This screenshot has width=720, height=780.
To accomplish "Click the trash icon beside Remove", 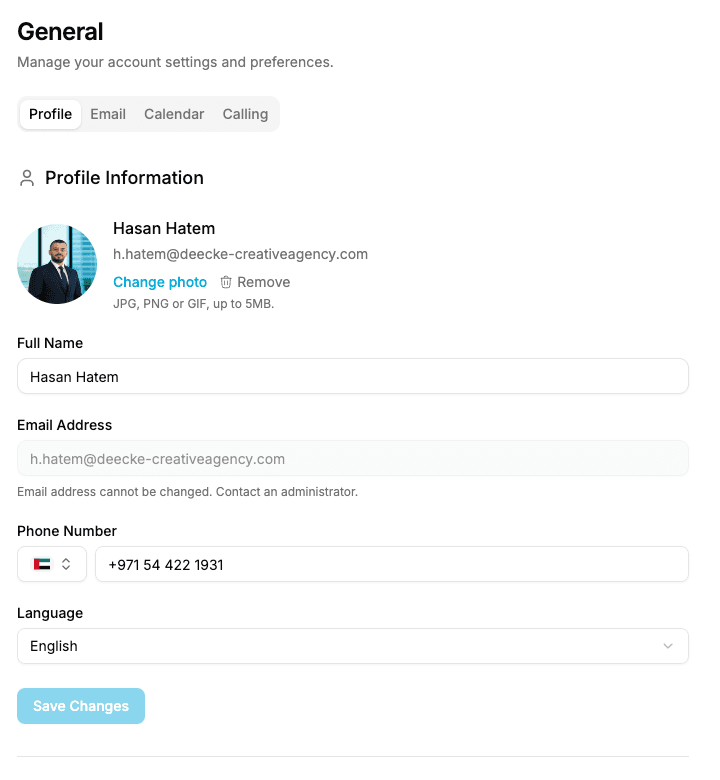I will pos(226,282).
